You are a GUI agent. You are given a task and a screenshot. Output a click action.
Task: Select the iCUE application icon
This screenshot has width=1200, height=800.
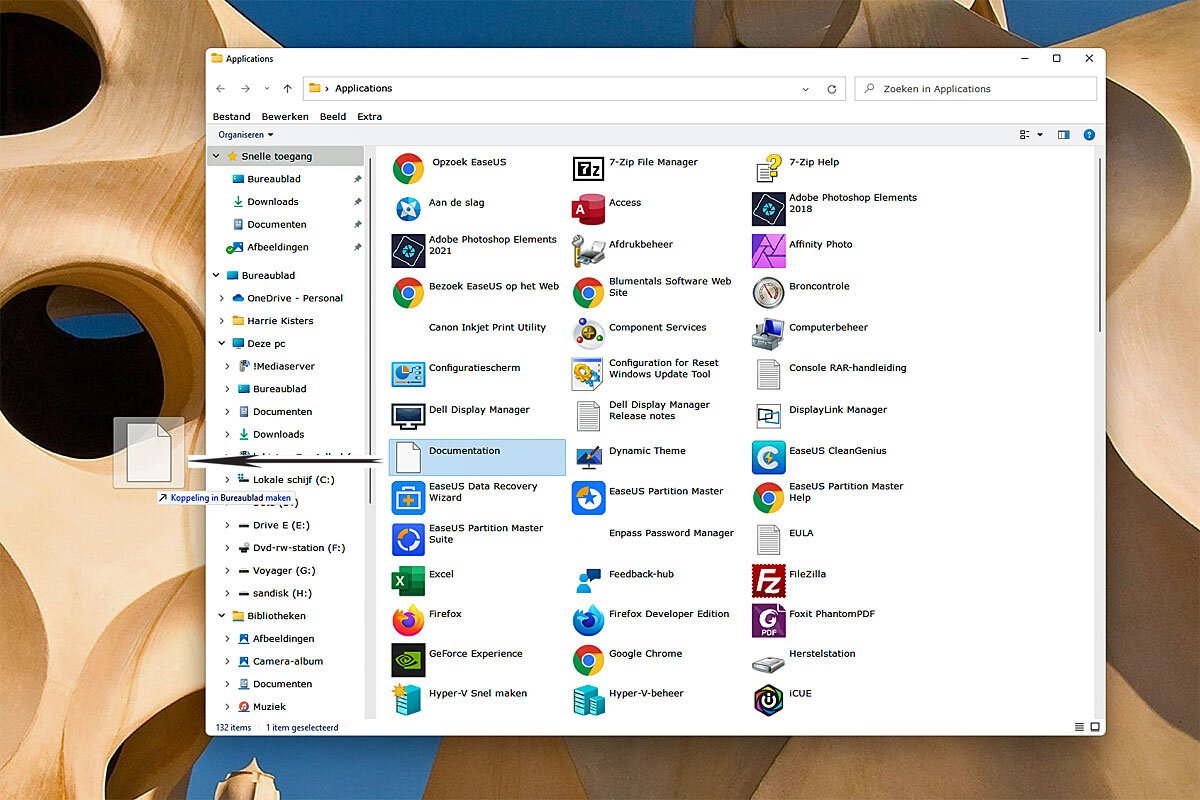pos(768,700)
